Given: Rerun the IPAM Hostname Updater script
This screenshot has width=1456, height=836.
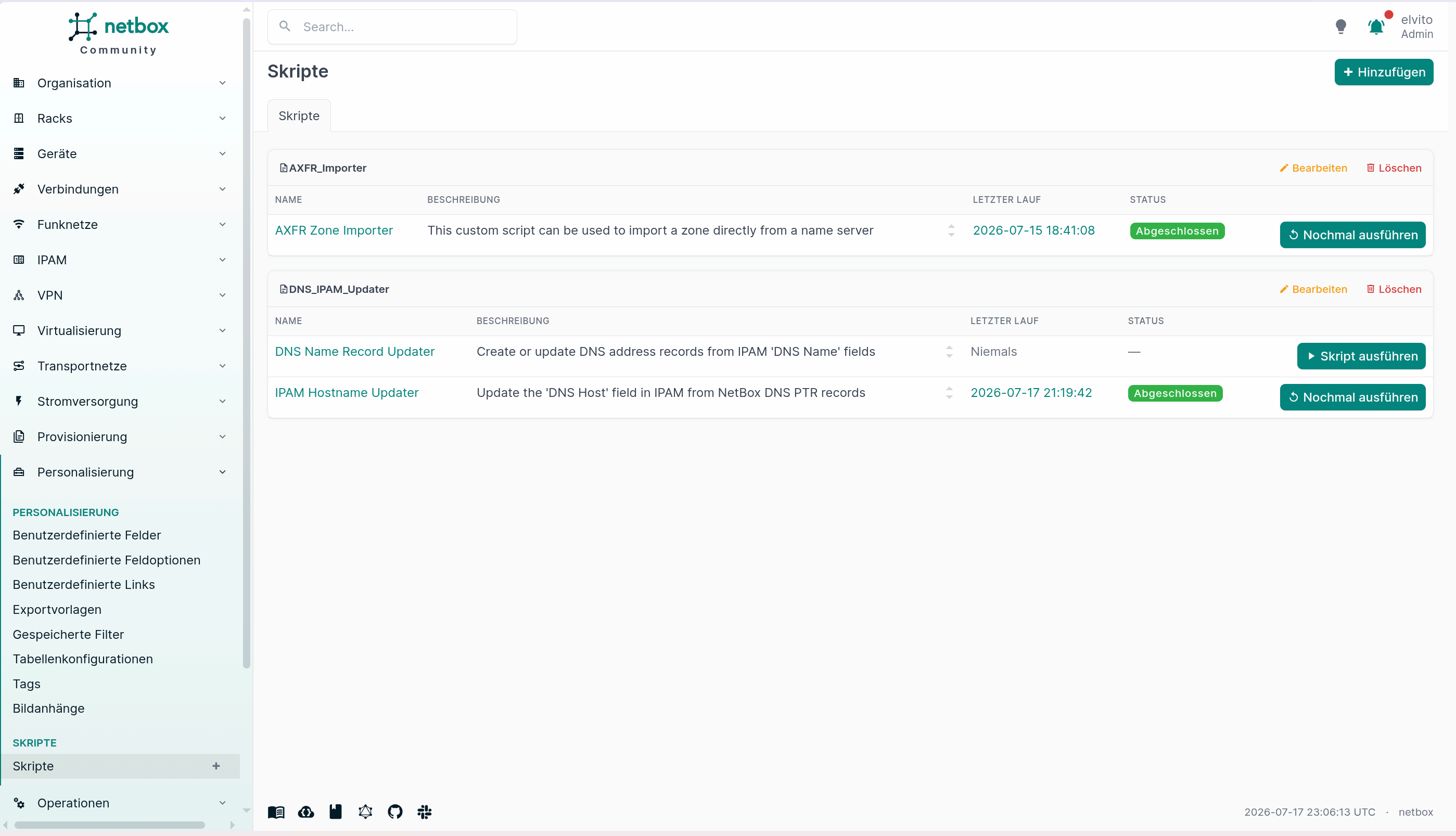Looking at the screenshot, I should (1352, 397).
